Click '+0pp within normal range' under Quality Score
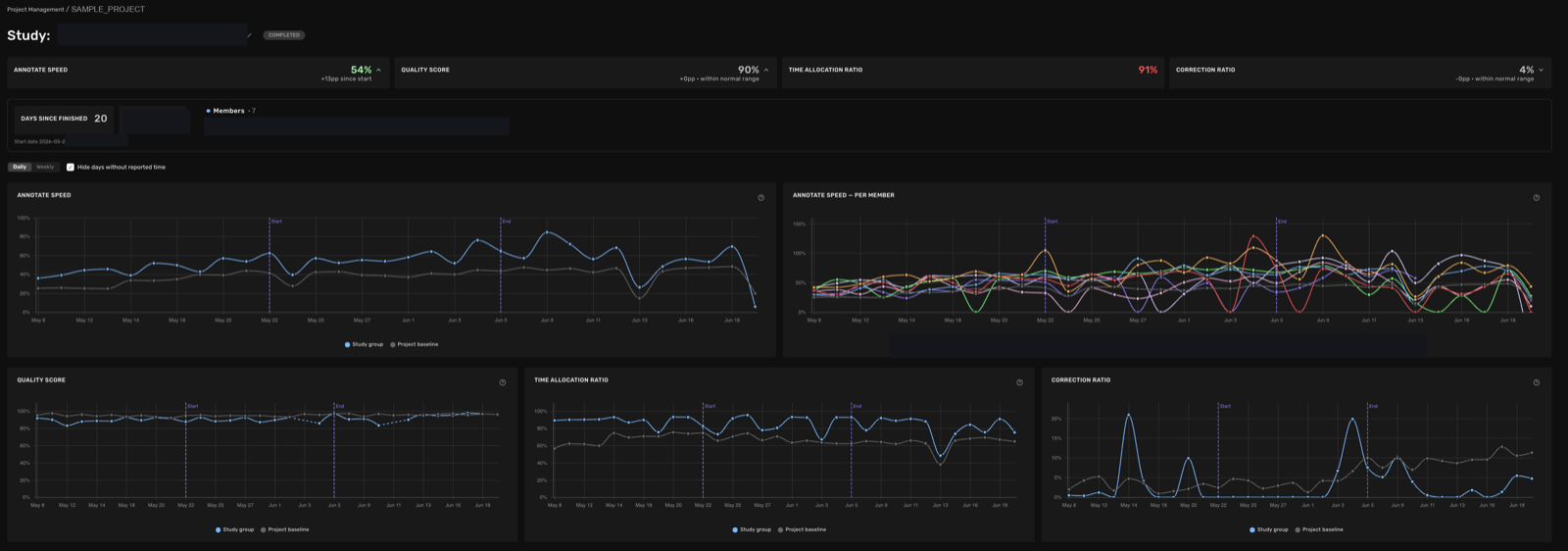Viewport: 1568px width, 551px height. 719,79
